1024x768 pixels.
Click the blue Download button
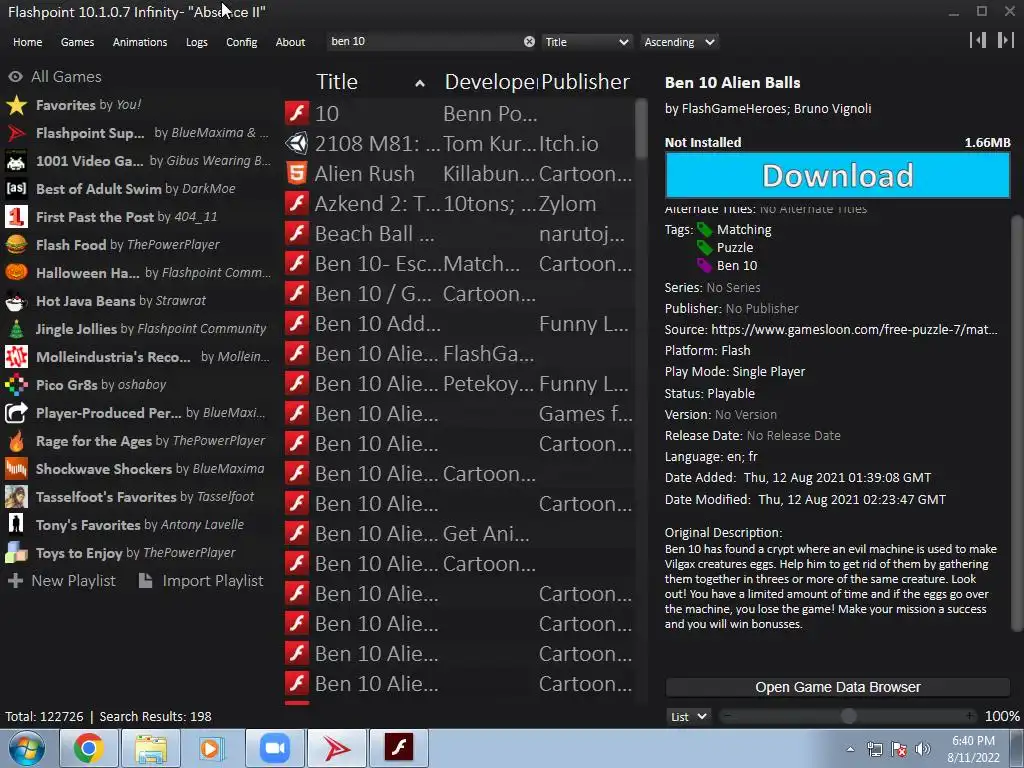[837, 175]
